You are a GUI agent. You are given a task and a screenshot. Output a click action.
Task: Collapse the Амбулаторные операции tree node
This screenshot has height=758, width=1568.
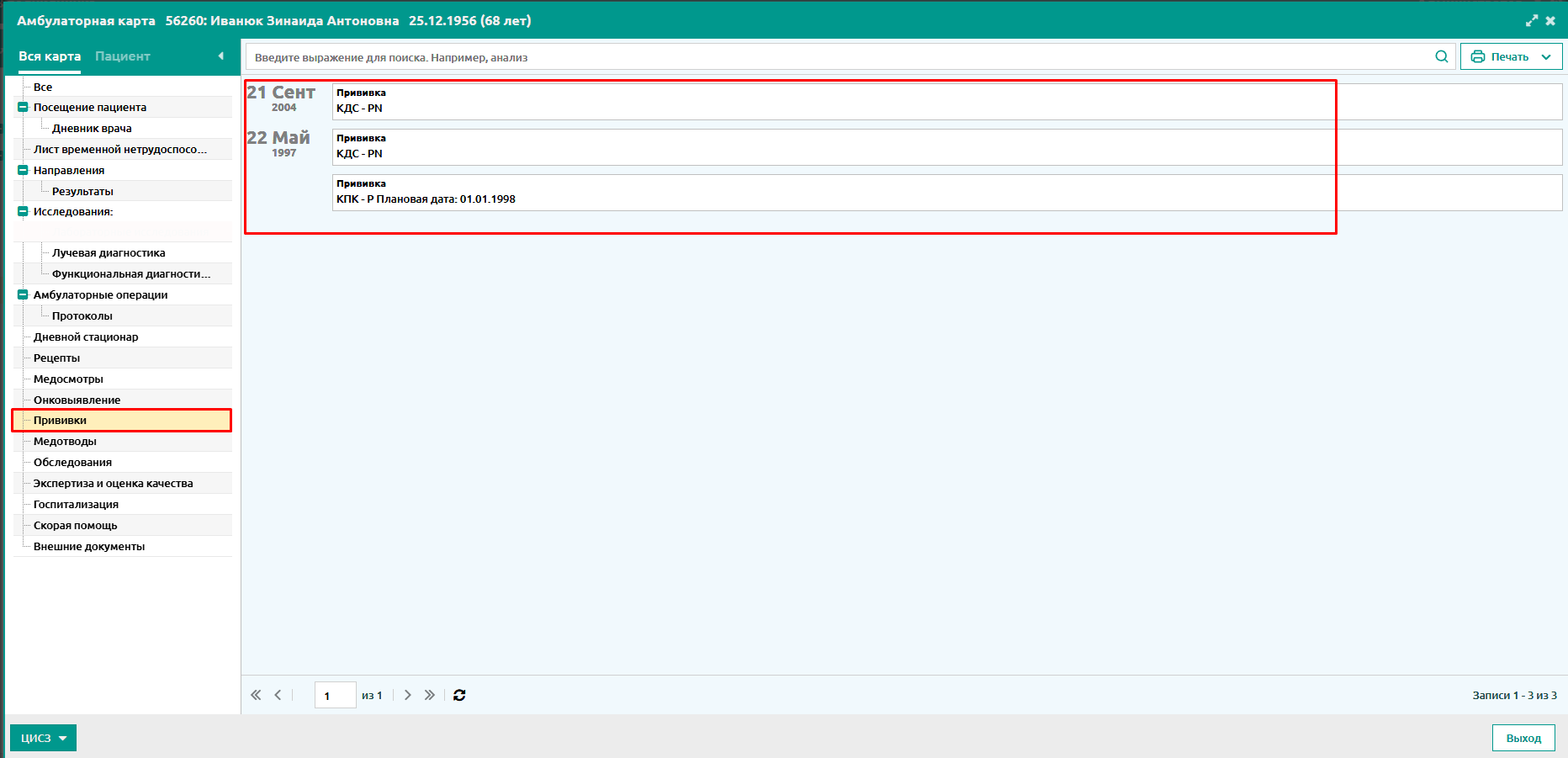23,294
